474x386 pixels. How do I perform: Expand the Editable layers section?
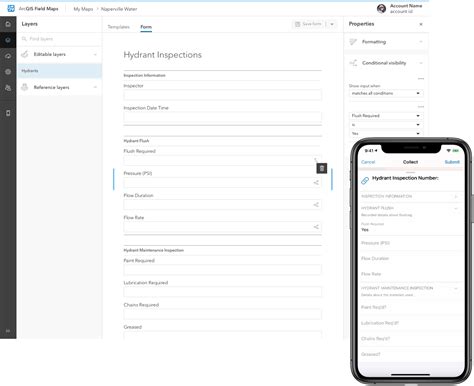[x=95, y=54]
